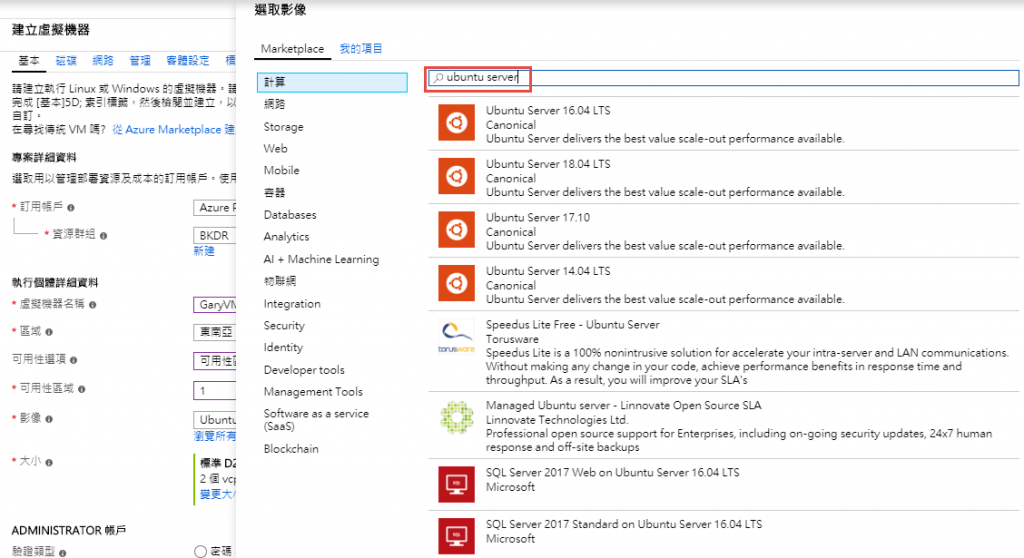The image size is (1024, 558).
Task: Select the 物聯網 category
Action: 280,281
